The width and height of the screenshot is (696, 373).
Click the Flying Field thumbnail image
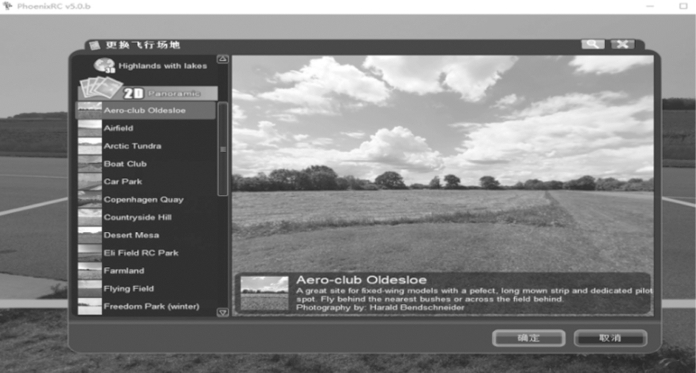point(90,289)
